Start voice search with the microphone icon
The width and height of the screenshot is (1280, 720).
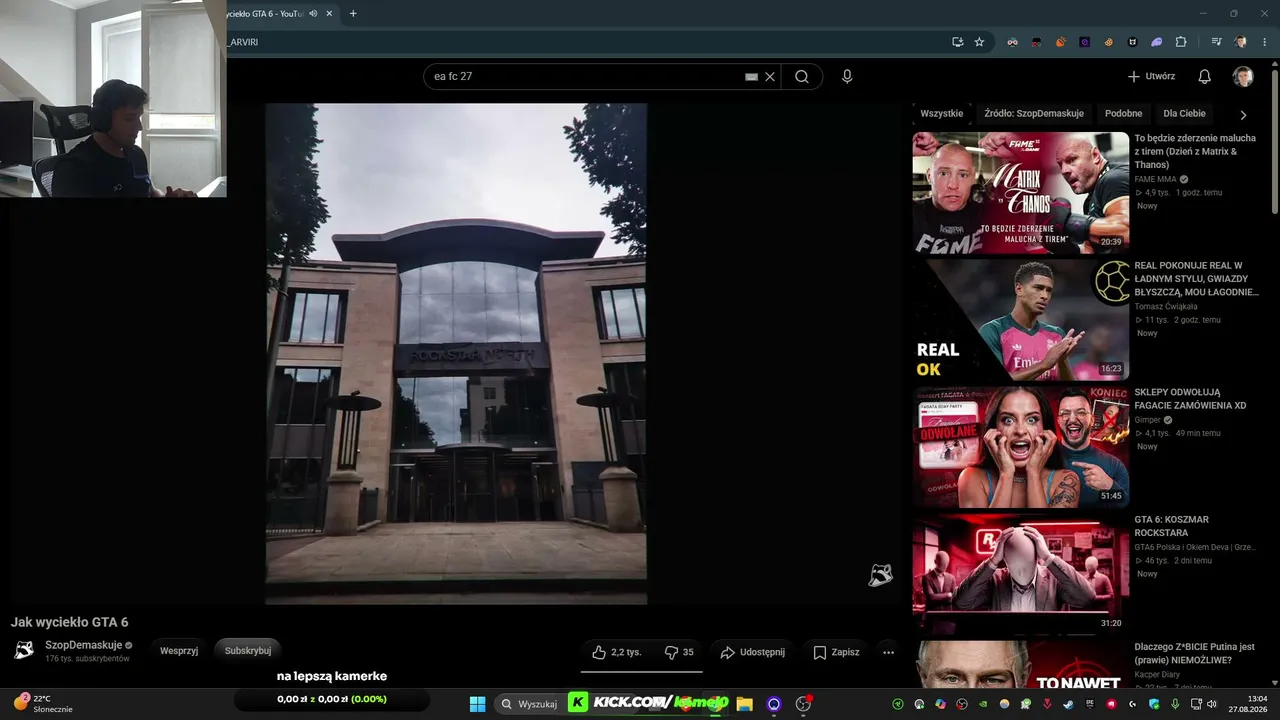pyautogui.click(x=847, y=77)
